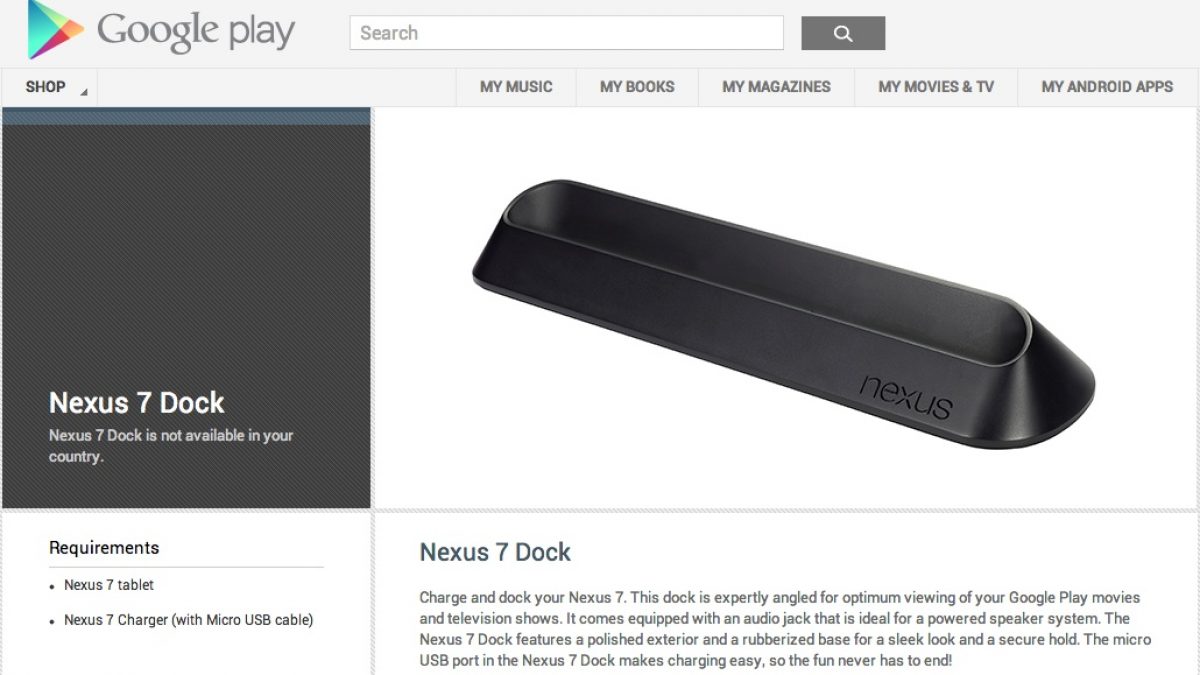Open the MY MAGAZINES tab
The height and width of the screenshot is (675, 1200).
click(x=776, y=87)
